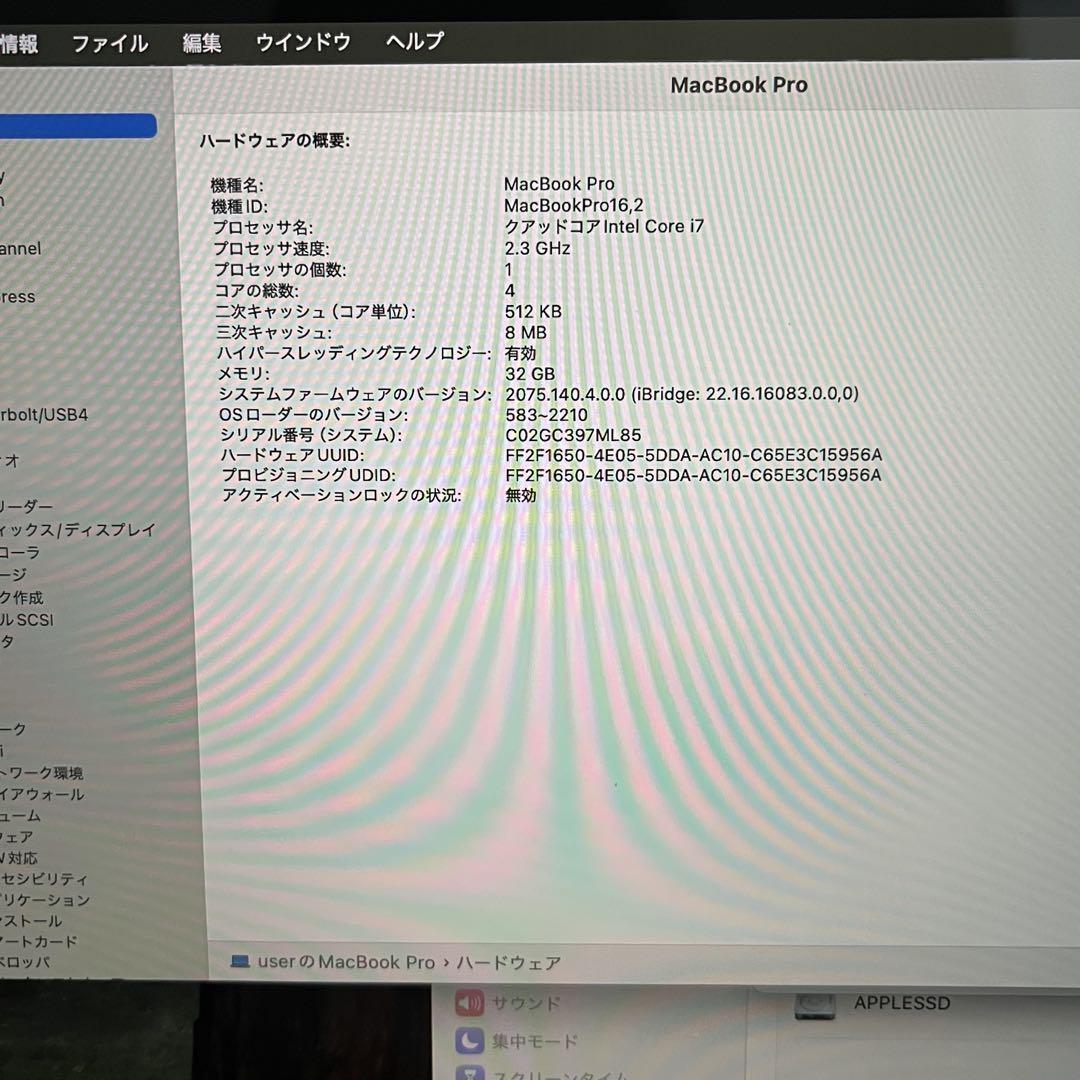Click userのMacBook Pro in the path bar
Screen dimensions: 1080x1080
tap(346, 962)
